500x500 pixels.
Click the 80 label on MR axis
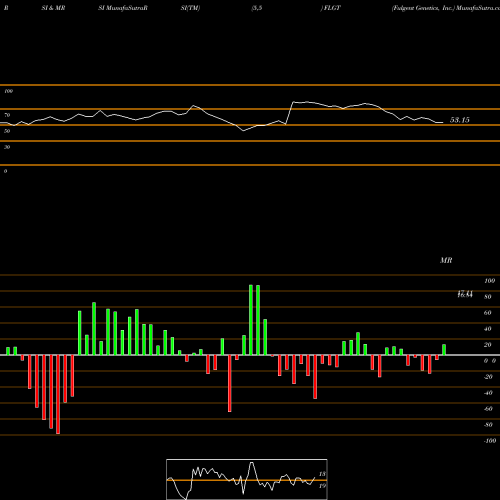coord(488,297)
